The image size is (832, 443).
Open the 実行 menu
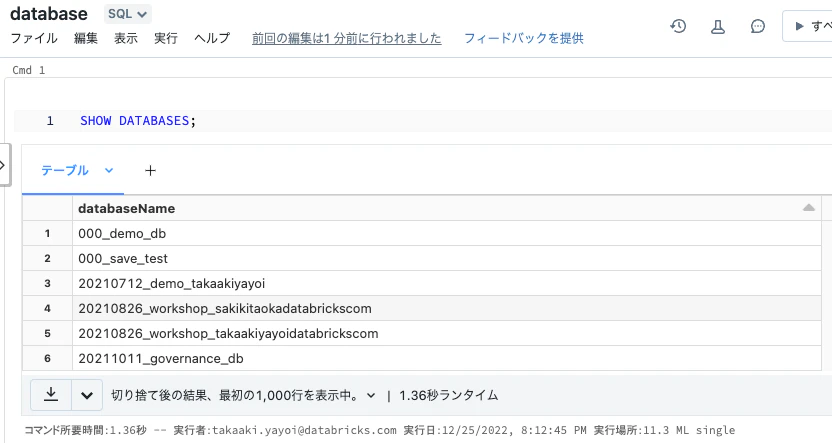click(166, 38)
